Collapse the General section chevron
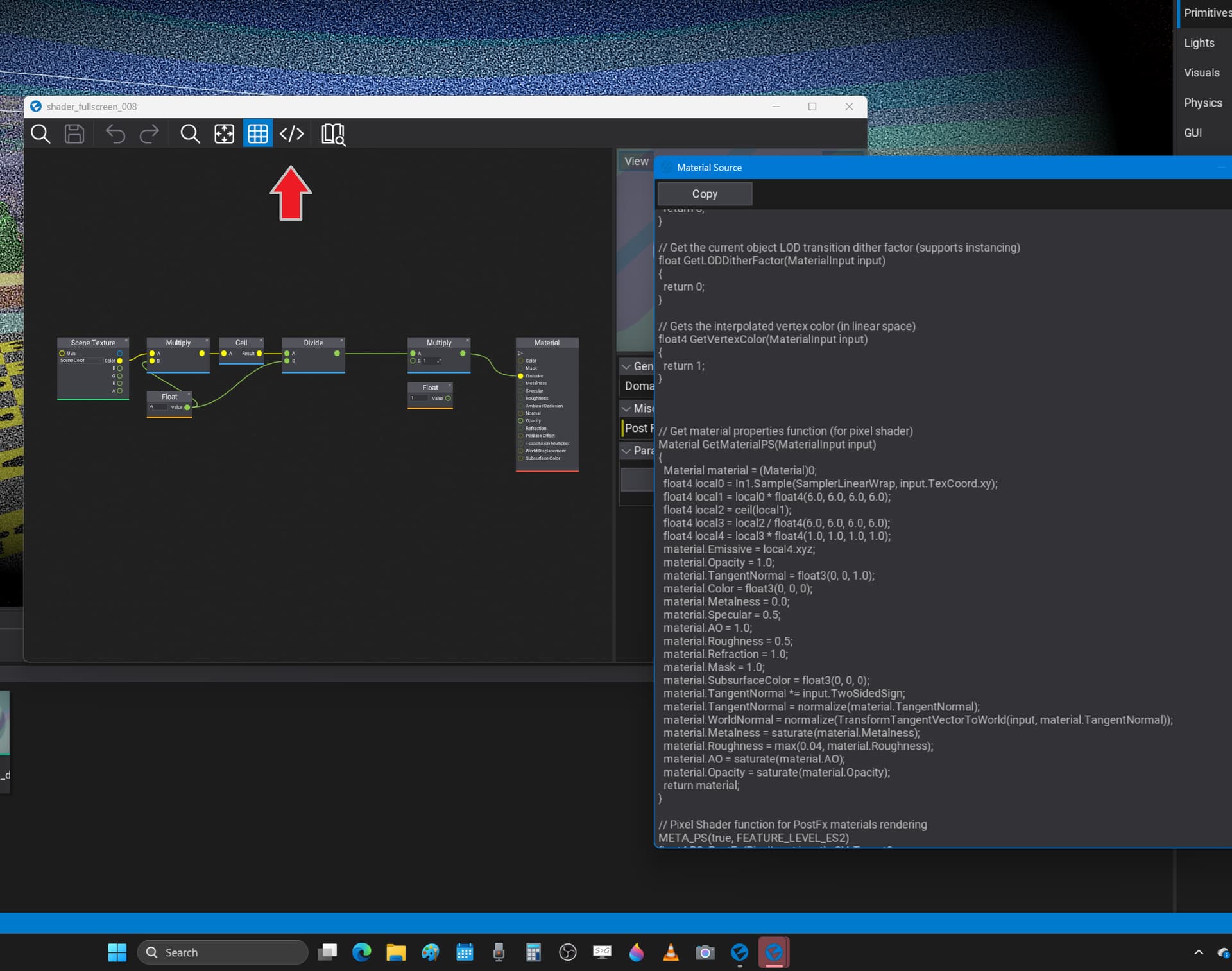 point(626,366)
